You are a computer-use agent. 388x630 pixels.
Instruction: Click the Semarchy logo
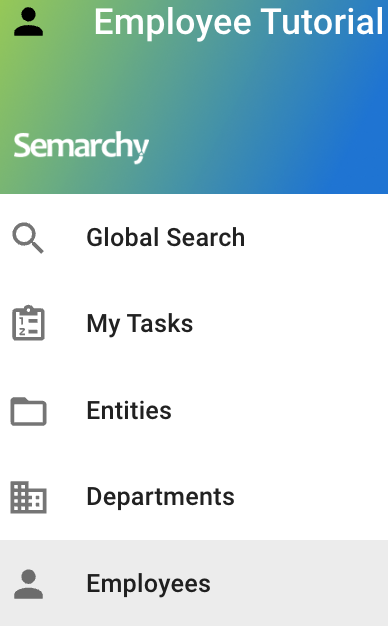click(x=81, y=147)
